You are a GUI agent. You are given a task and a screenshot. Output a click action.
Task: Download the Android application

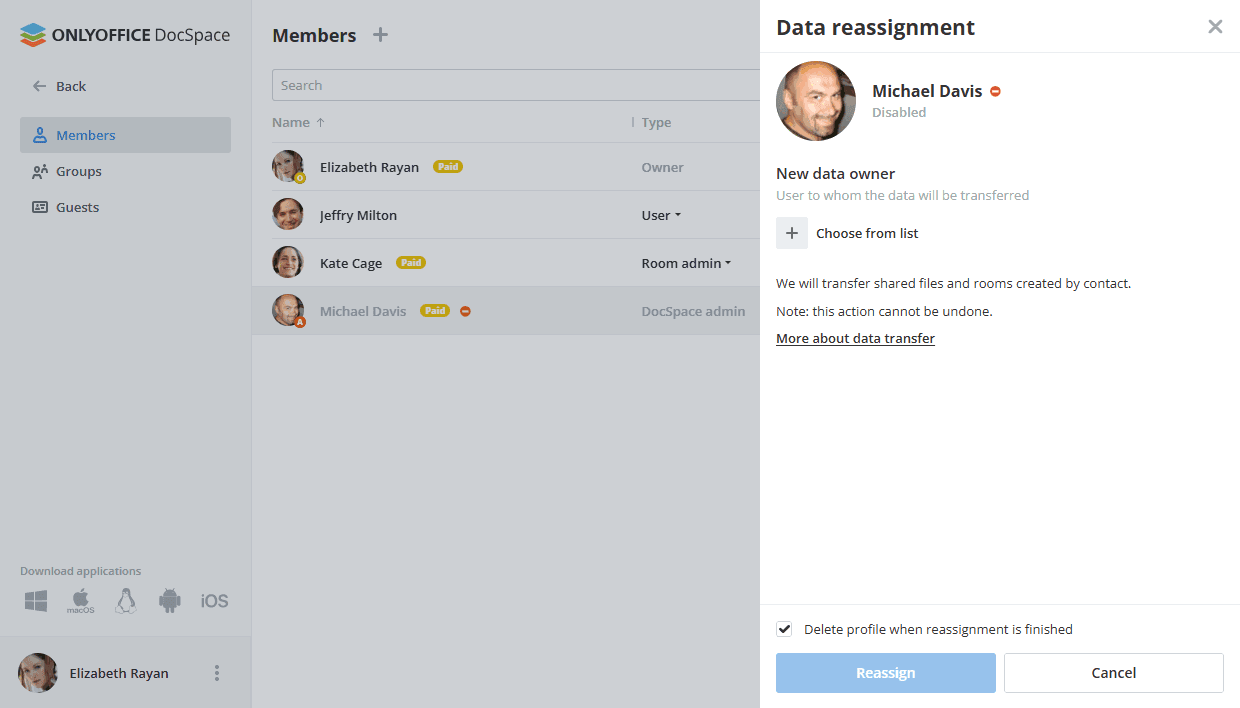[169, 600]
